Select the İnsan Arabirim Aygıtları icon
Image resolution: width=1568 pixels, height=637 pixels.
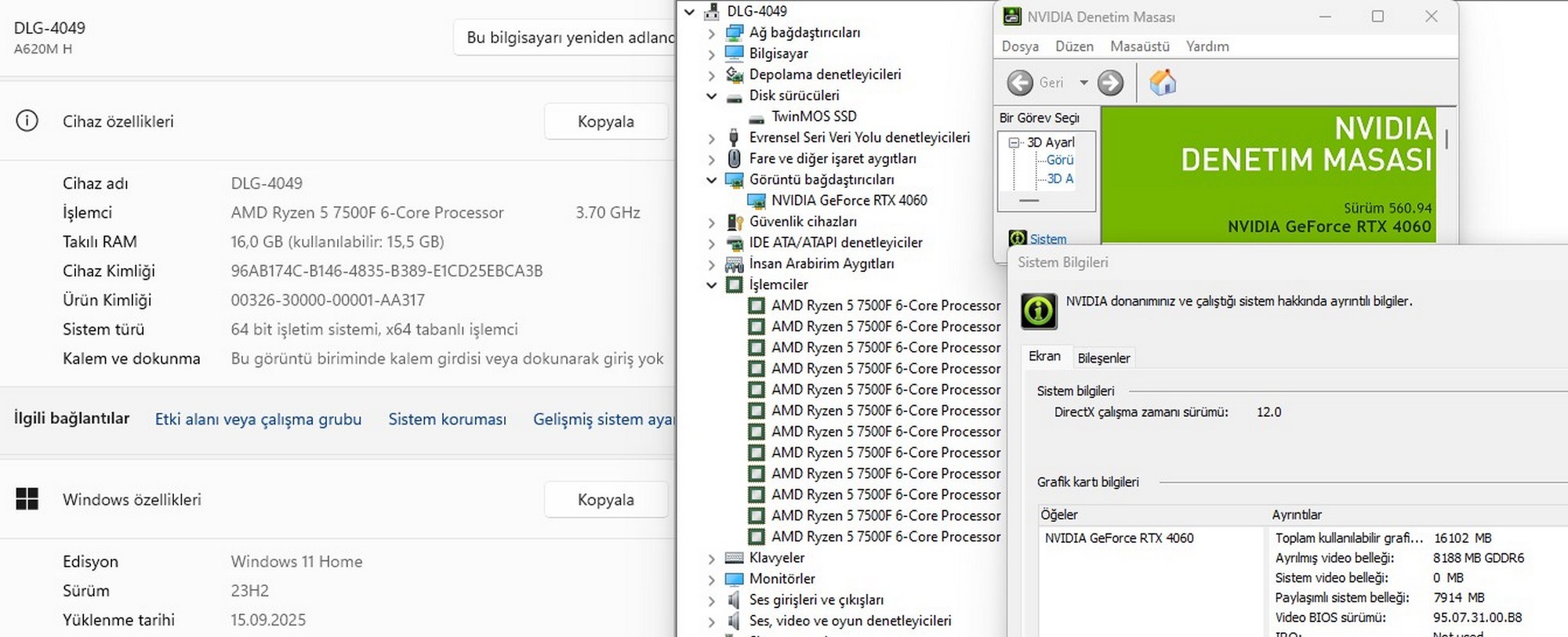[734, 264]
